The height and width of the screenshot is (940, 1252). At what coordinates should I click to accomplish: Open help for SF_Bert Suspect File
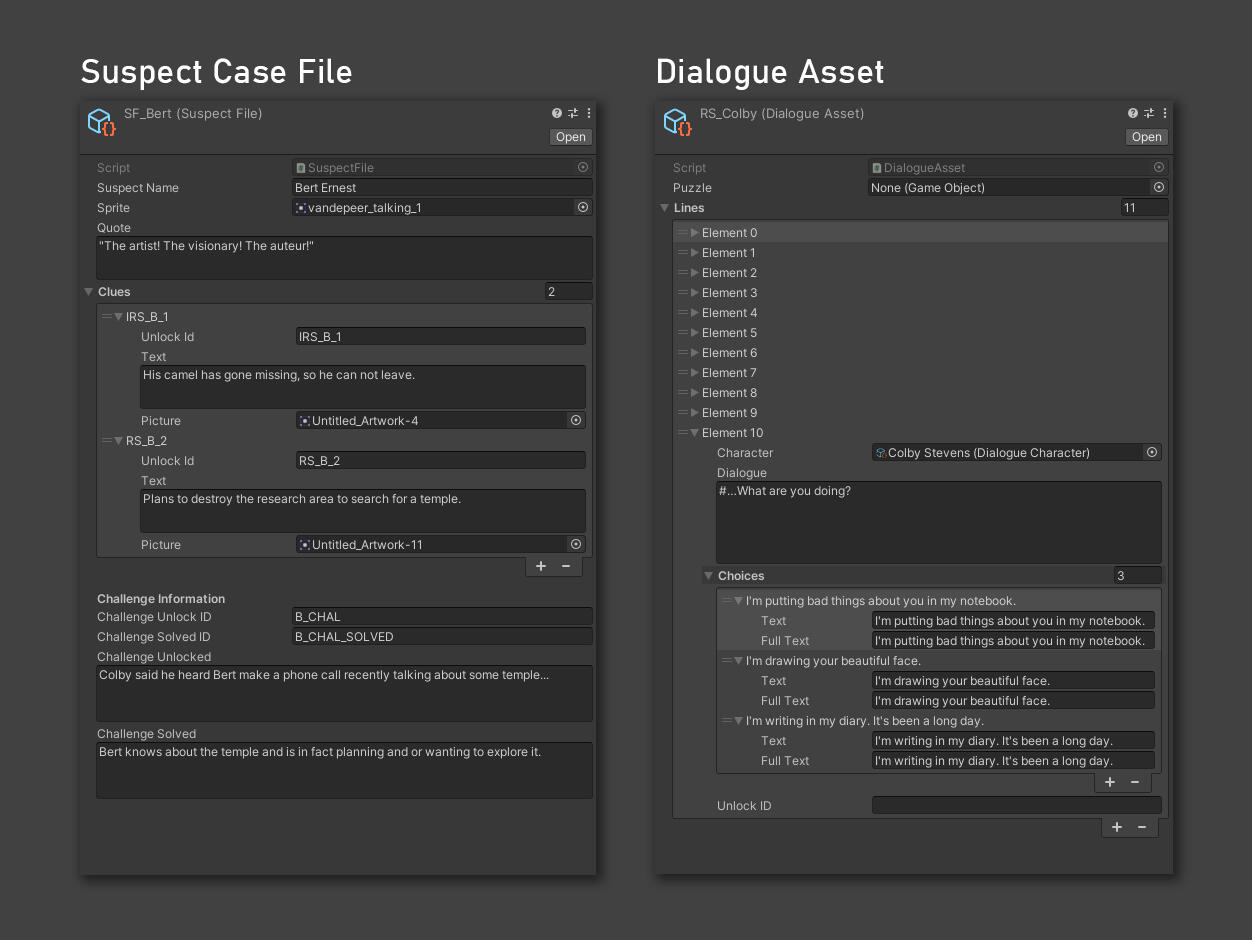click(x=557, y=114)
